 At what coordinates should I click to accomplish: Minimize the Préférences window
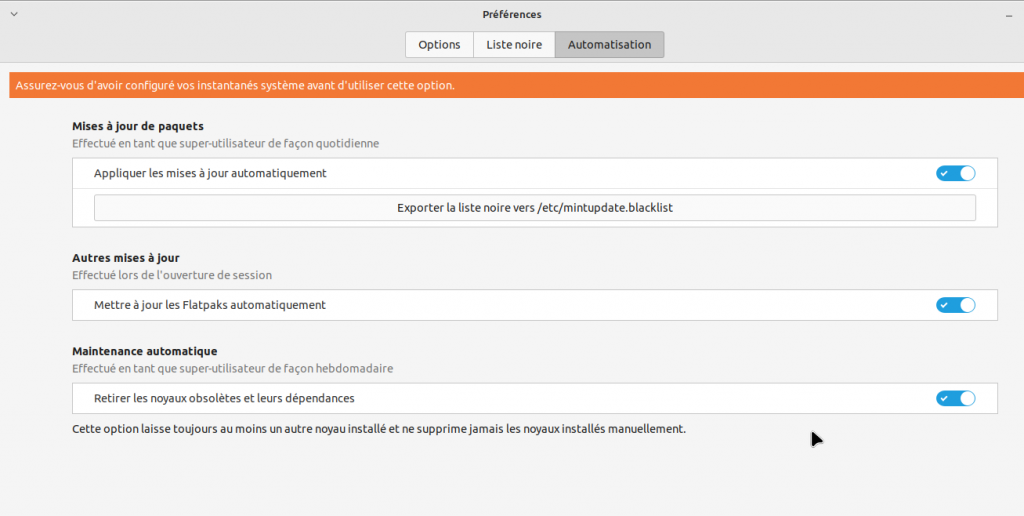coord(1010,15)
